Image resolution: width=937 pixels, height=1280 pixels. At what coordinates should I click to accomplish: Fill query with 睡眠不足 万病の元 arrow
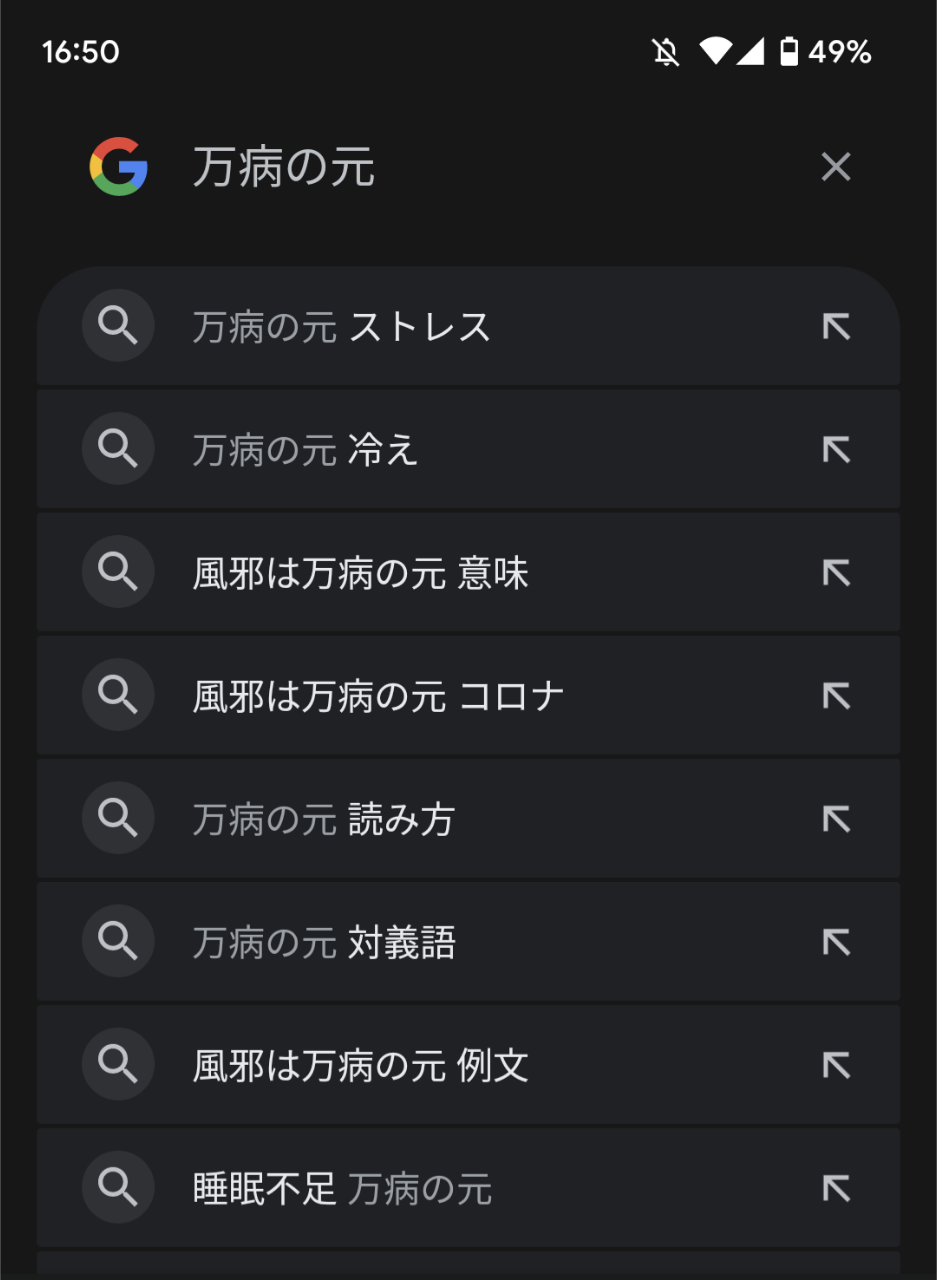pos(835,1188)
